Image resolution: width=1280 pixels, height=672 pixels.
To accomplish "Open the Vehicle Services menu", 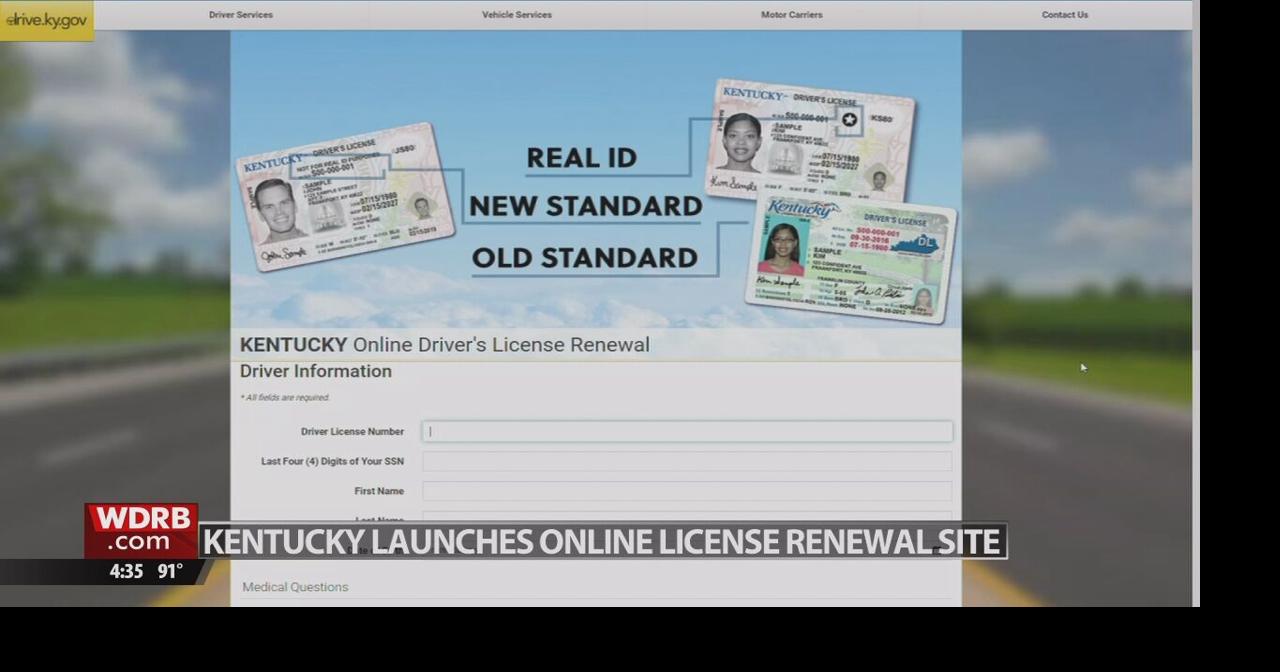I will pyautogui.click(x=516, y=14).
